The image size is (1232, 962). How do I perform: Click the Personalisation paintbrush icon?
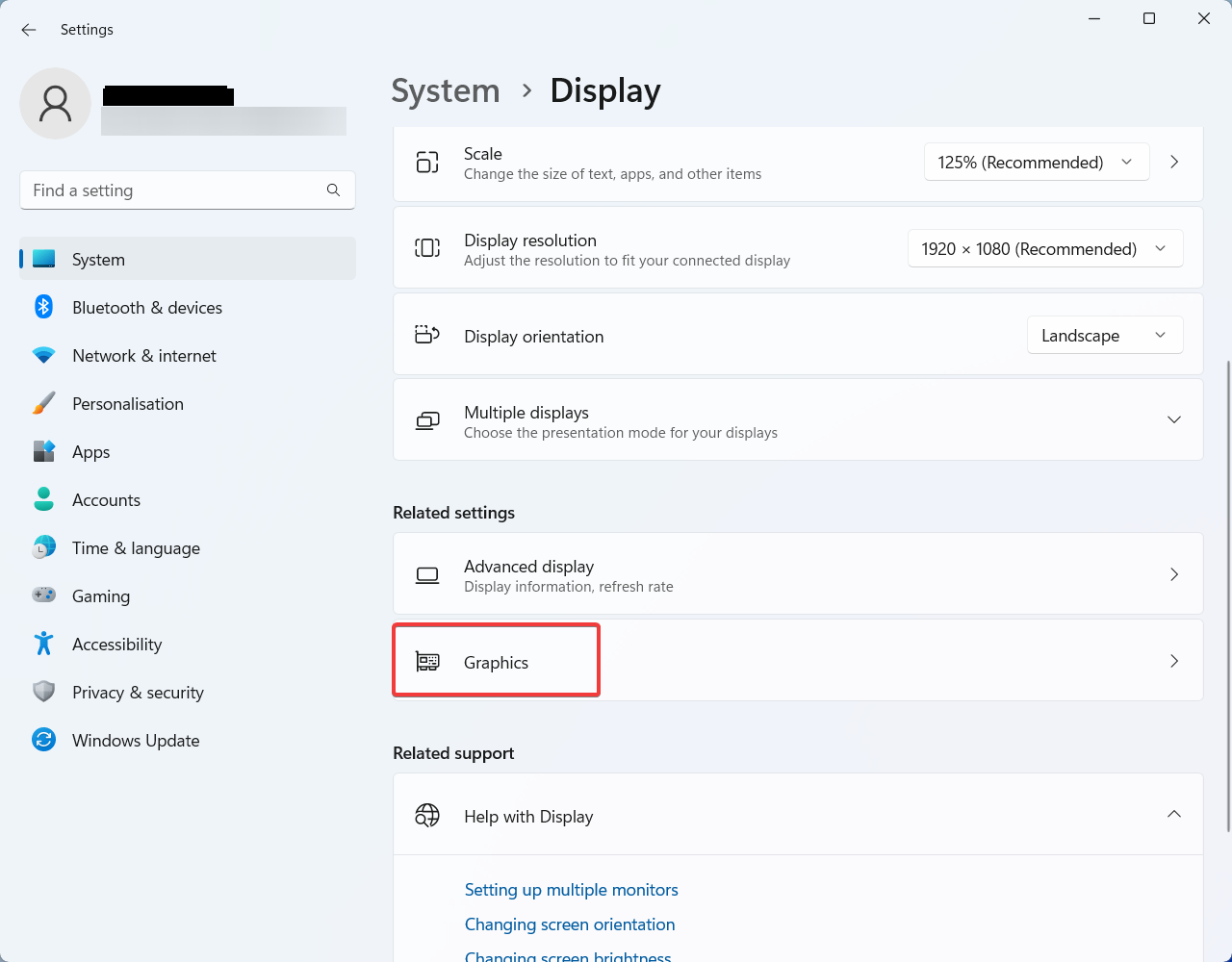pos(43,403)
